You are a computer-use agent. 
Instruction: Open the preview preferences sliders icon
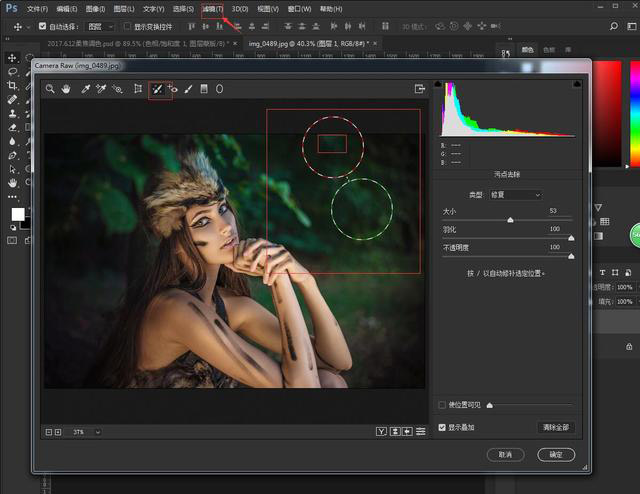(x=421, y=432)
